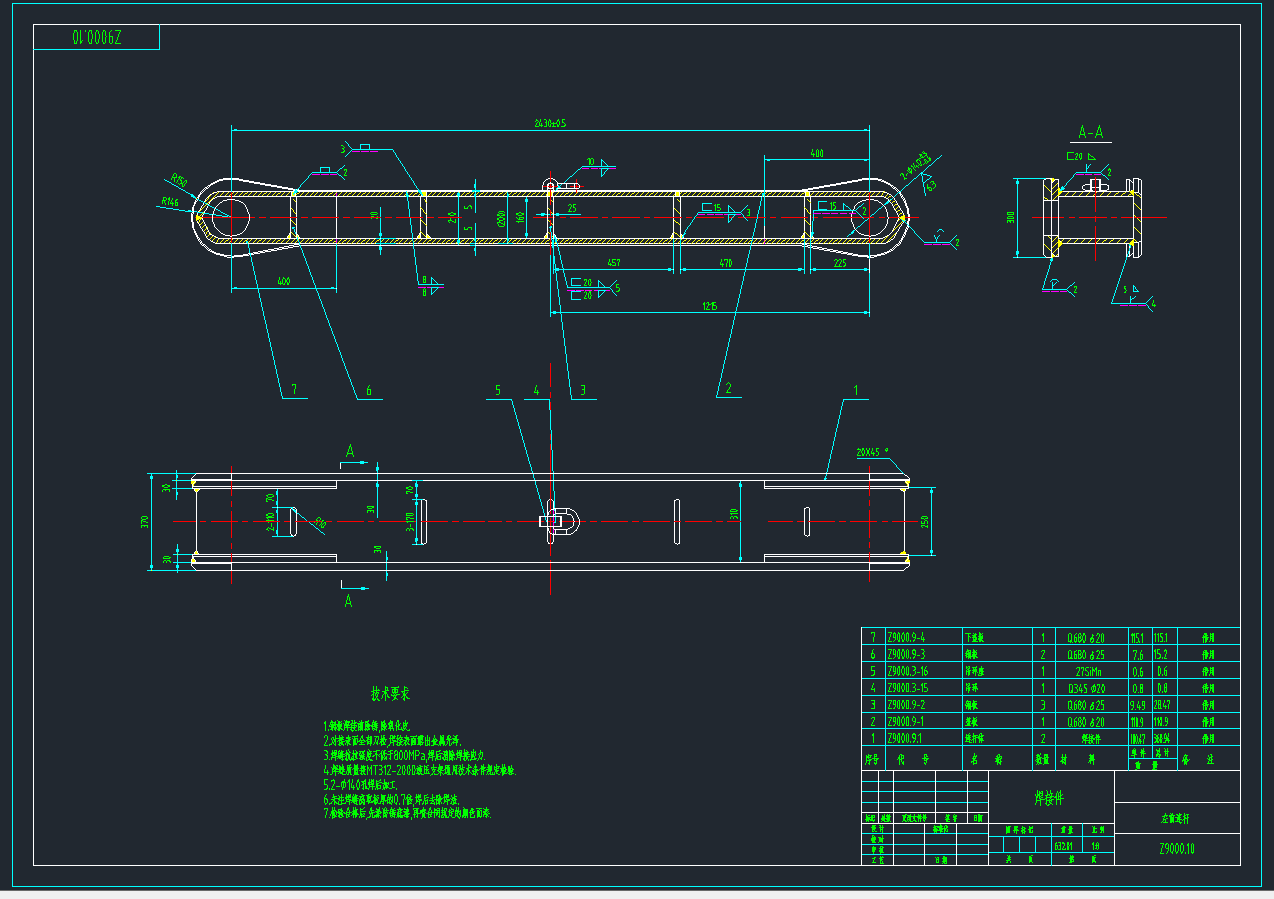Select the large 焊接件 title block text
The width and height of the screenshot is (1274, 899).
1049,798
